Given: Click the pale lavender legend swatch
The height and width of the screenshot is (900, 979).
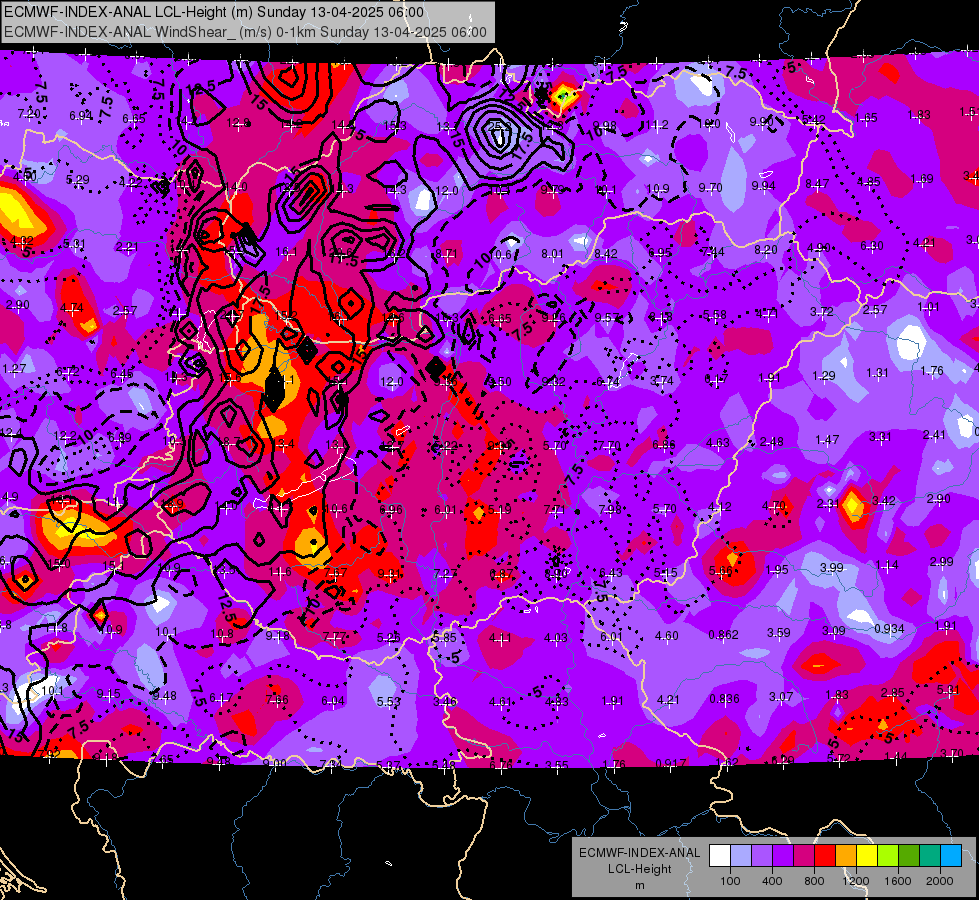Looking at the screenshot, I should click(x=741, y=856).
